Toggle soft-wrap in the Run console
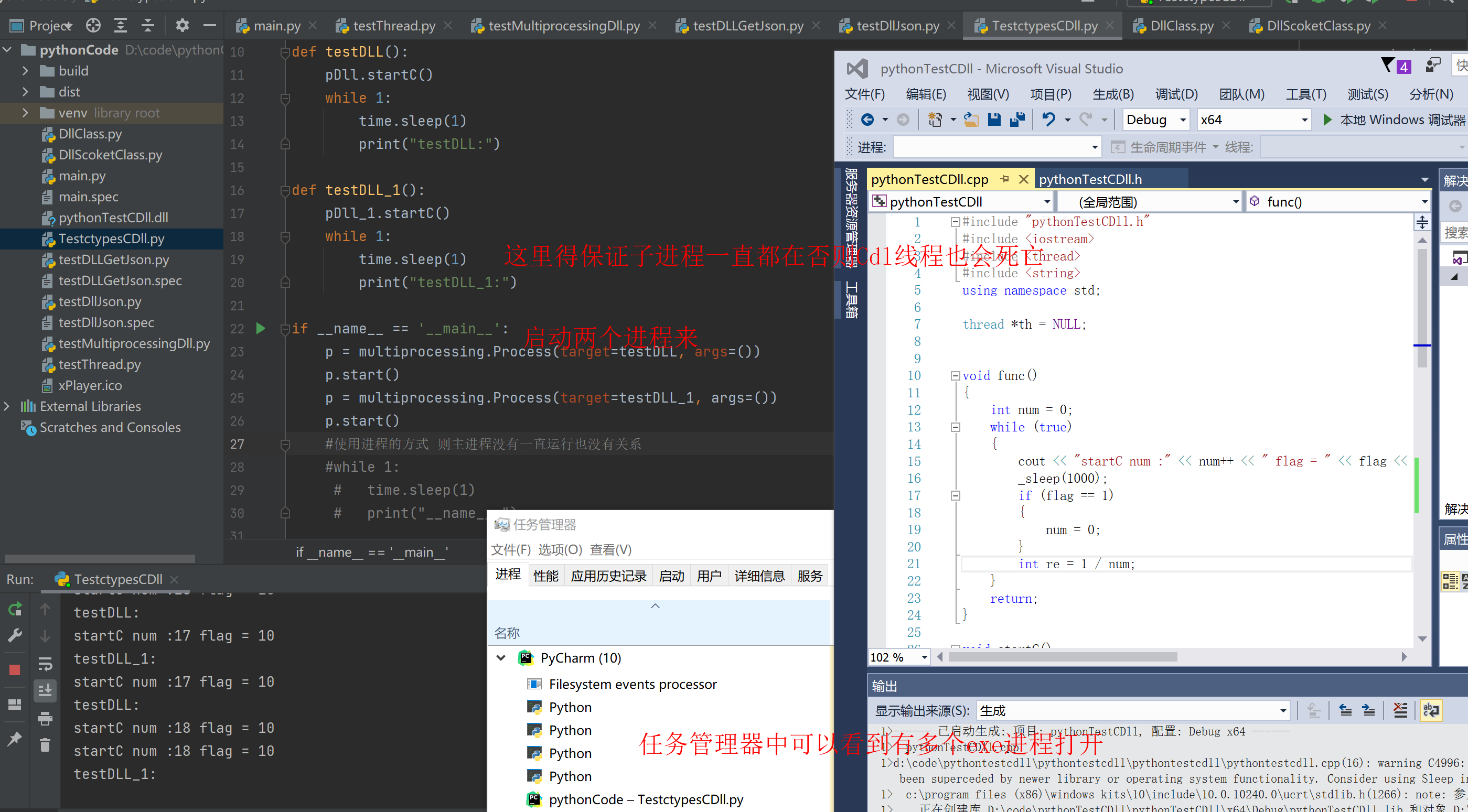The image size is (1468, 812). (x=45, y=664)
